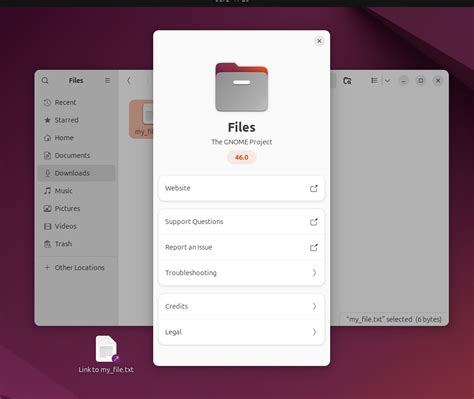Viewport: 474px width, 399px height.
Task: Click the chevron next to Legal
Action: tap(314, 332)
